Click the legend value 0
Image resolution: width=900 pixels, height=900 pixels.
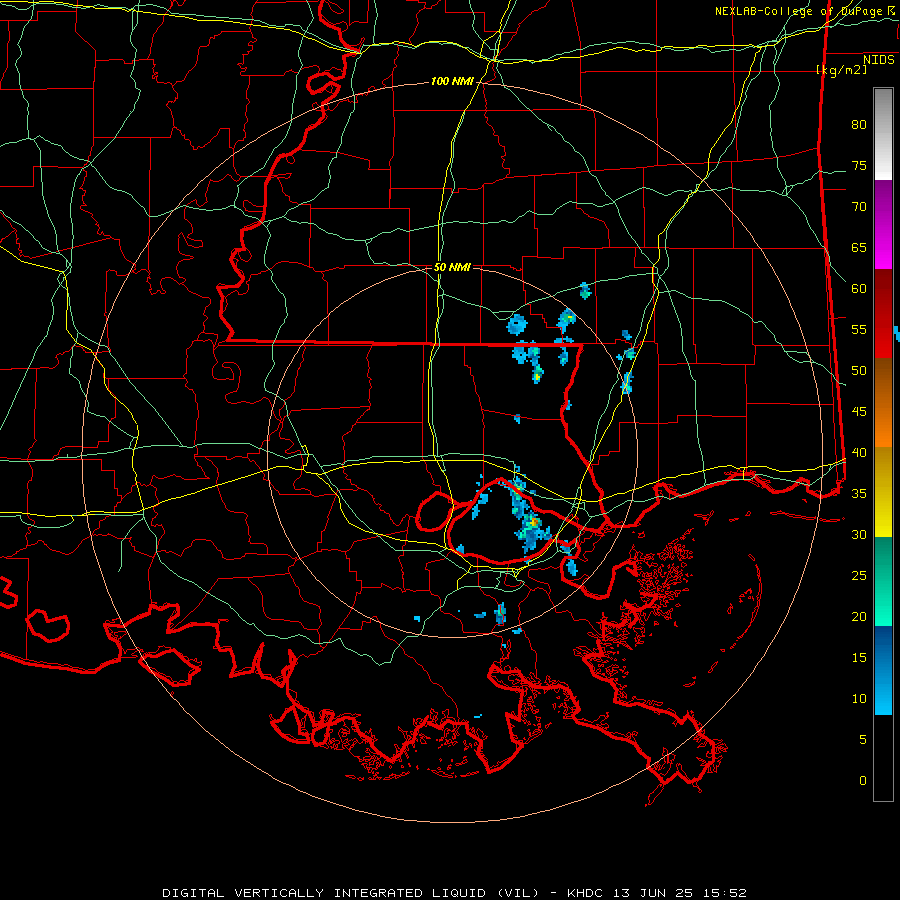point(863,781)
